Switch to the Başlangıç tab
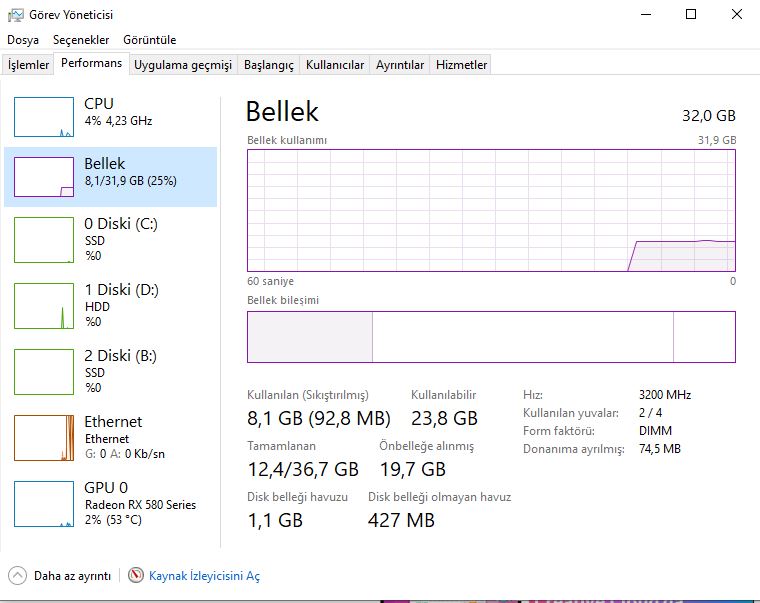Screen dimensions: 760x603 269,65
